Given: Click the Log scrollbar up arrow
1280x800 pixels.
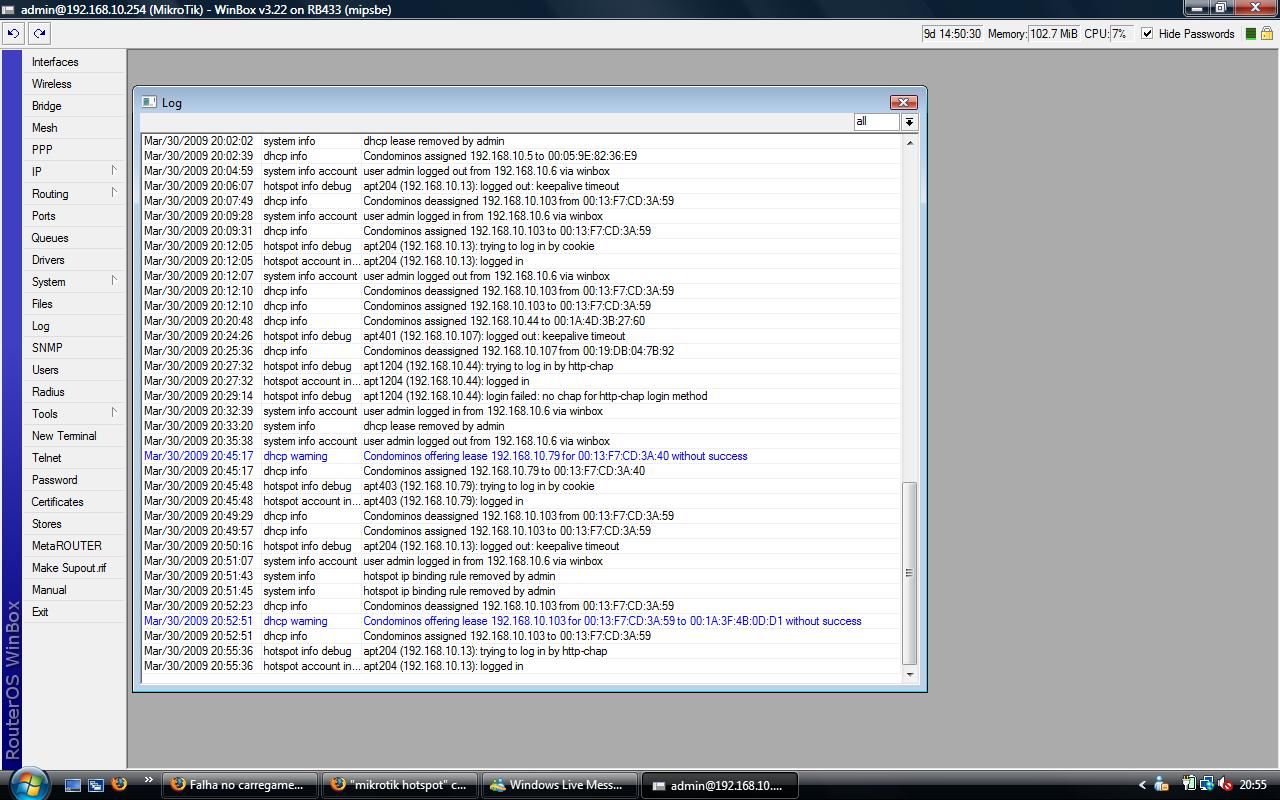Looking at the screenshot, I should (x=909, y=143).
